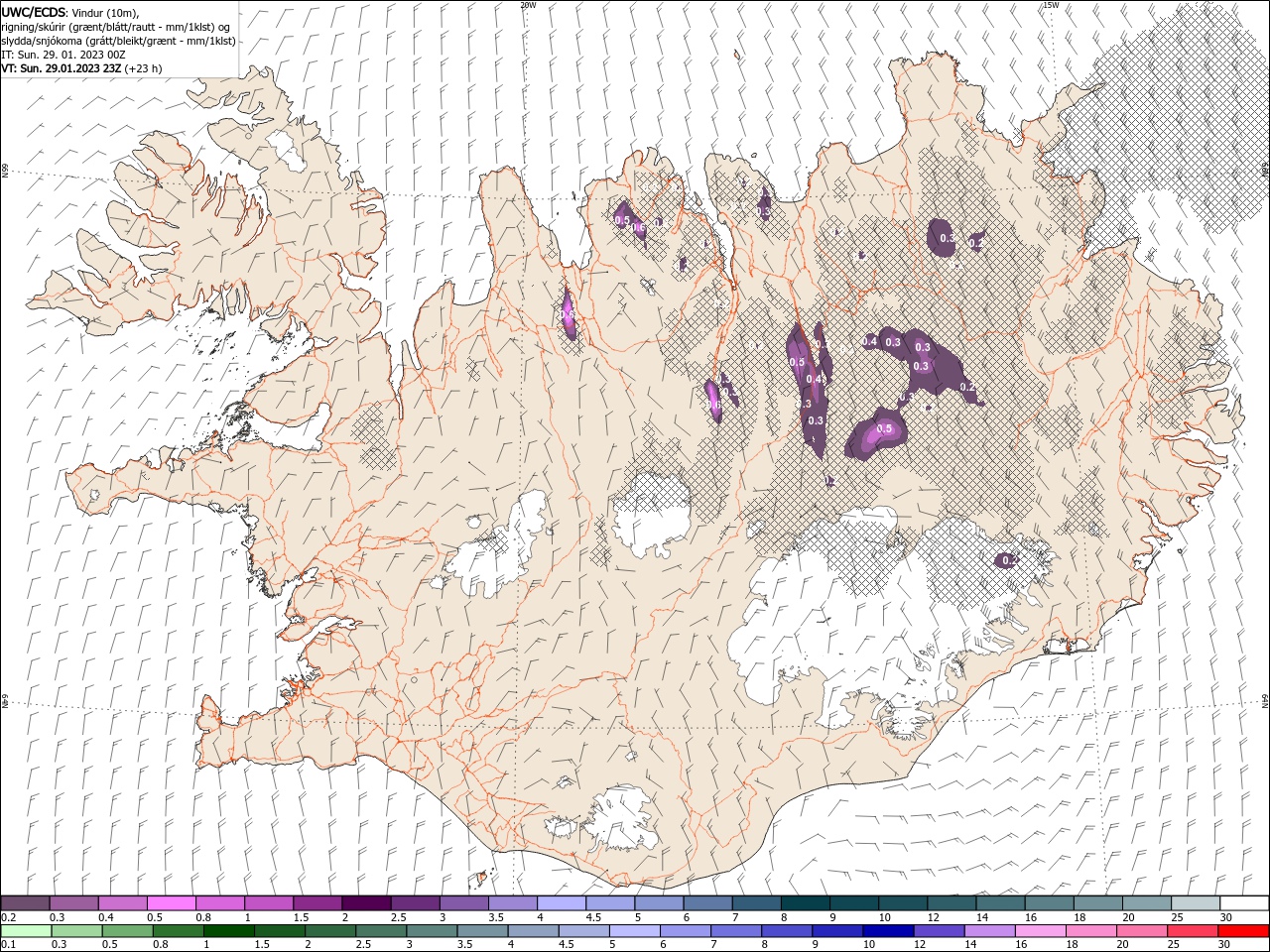Click the 'VT: Sun. 29.01.2023 23Z (+23 h)' line
The width and height of the screenshot is (1270, 952).
pyautogui.click(x=81, y=68)
